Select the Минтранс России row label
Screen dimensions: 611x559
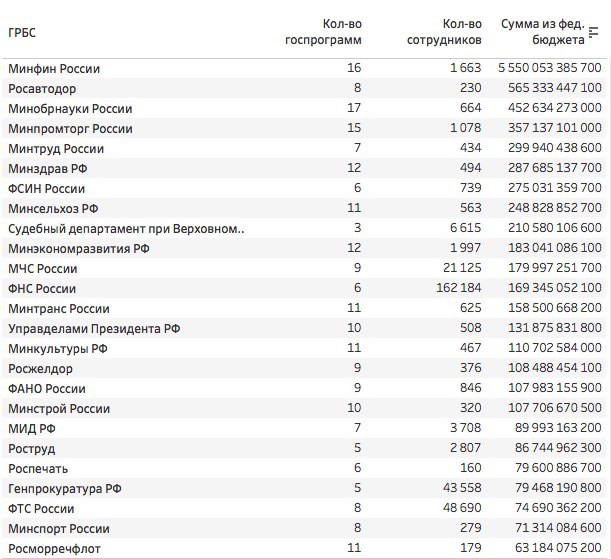click(59, 309)
